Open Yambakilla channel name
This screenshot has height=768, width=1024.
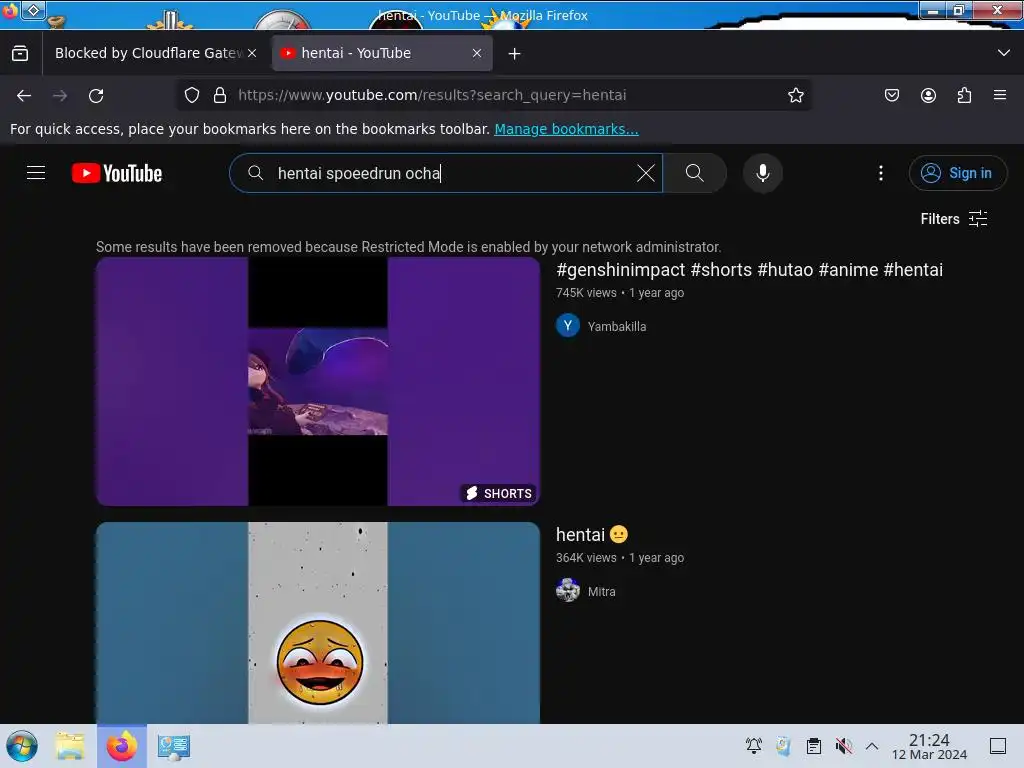click(616, 327)
